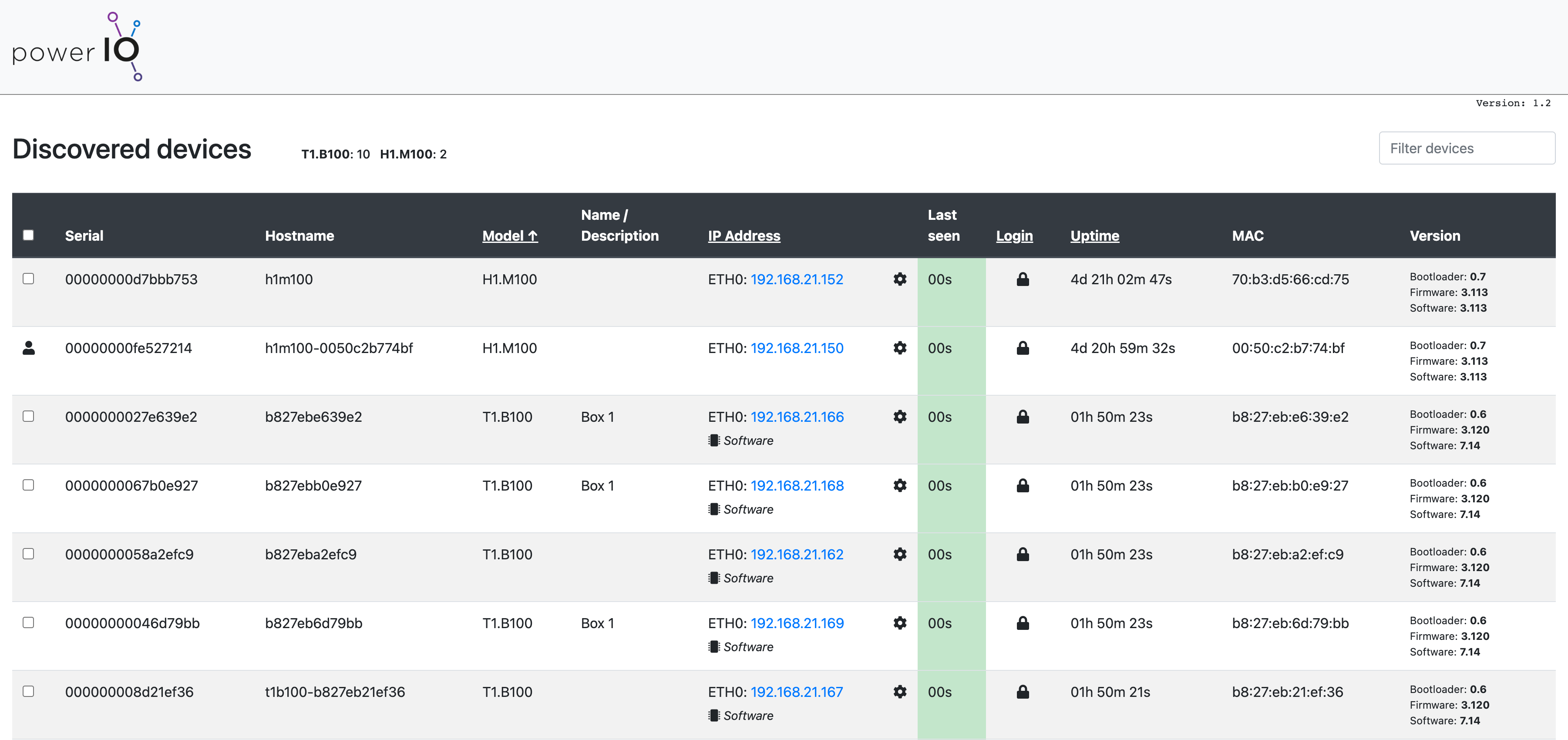
Task: Toggle select-all checkbox in table header
Action: [x=29, y=235]
